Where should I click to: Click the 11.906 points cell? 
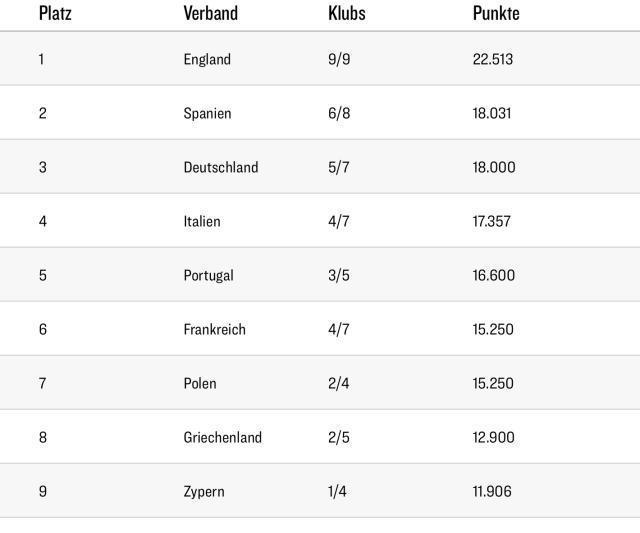tap(492, 491)
